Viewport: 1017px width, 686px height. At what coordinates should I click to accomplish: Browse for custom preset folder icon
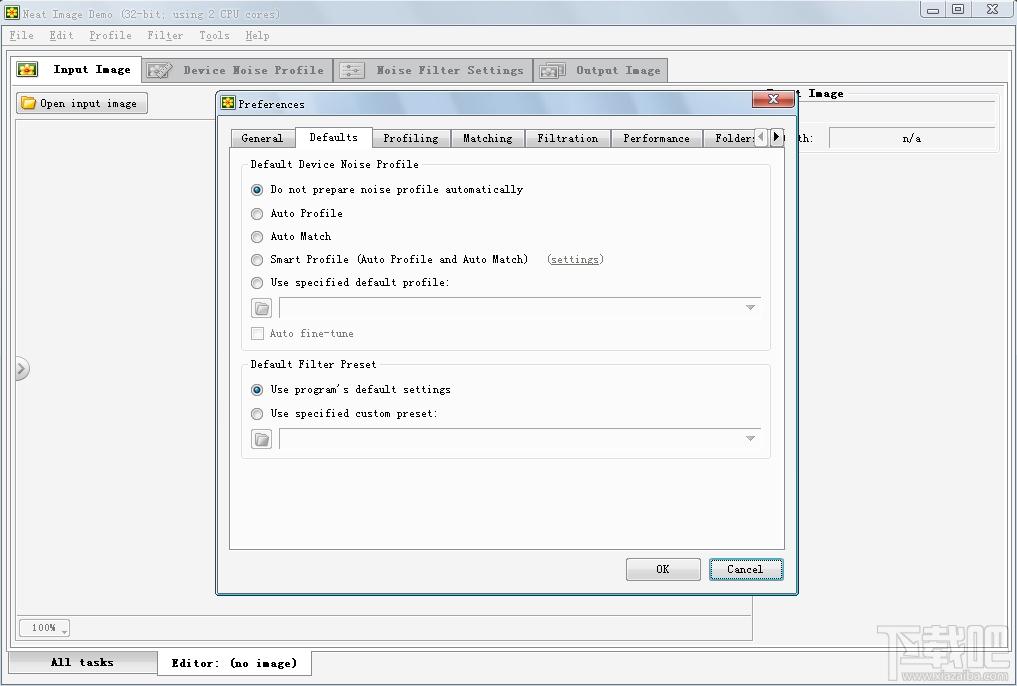pyautogui.click(x=261, y=440)
